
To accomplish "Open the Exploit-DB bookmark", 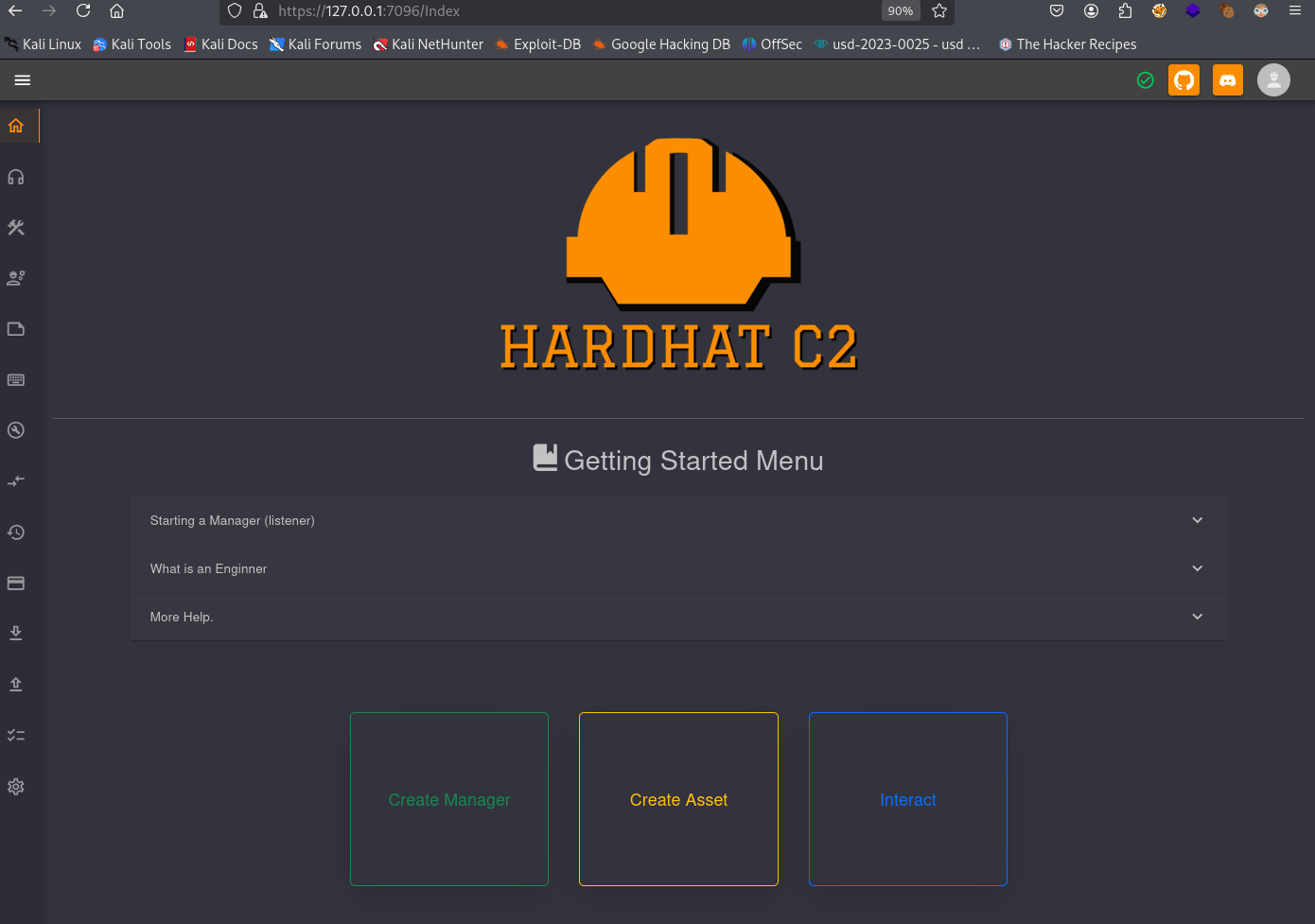I will (x=538, y=44).
